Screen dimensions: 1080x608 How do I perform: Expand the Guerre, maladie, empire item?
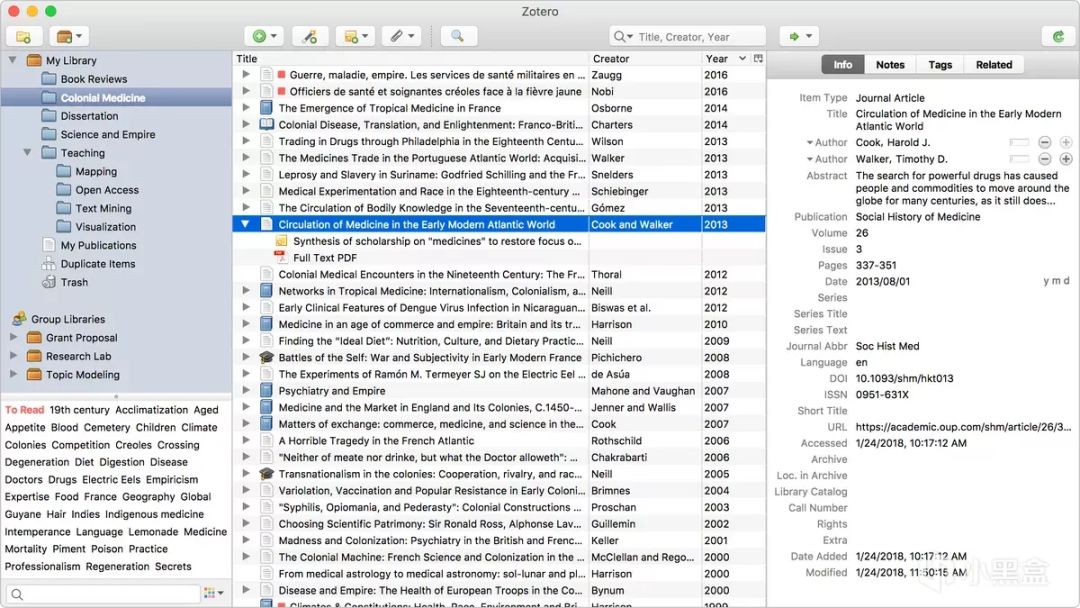click(x=245, y=74)
